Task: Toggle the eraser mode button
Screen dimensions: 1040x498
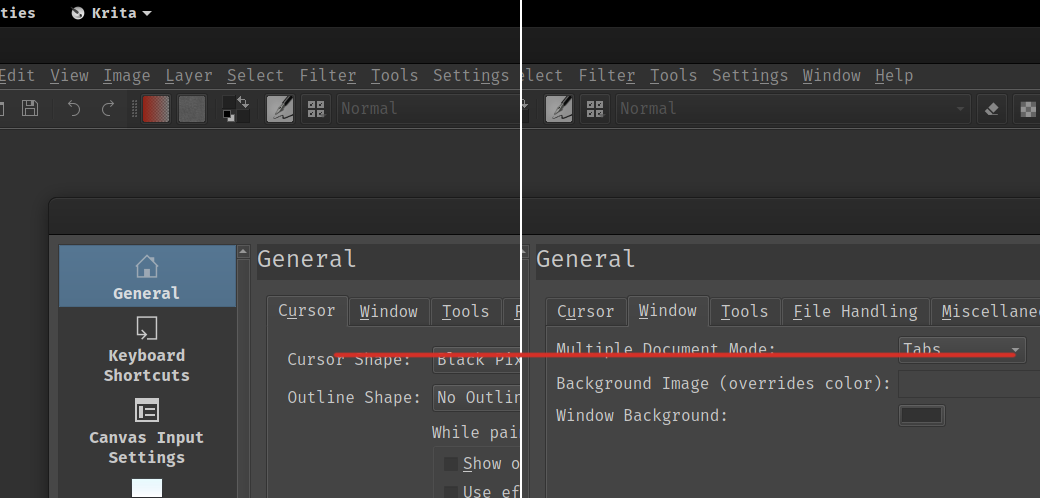Action: point(992,108)
